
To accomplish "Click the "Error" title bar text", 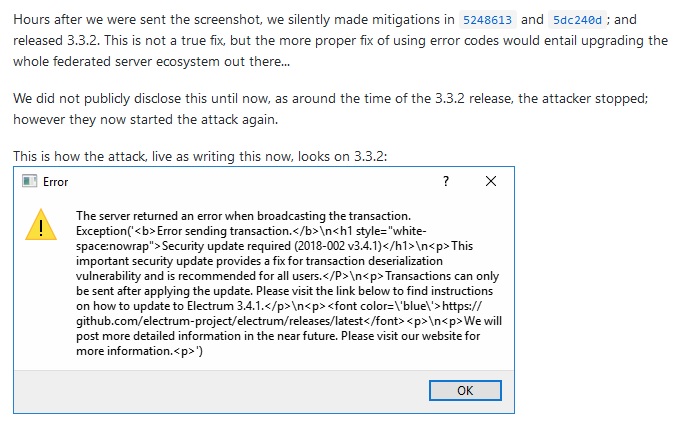I will point(55,182).
